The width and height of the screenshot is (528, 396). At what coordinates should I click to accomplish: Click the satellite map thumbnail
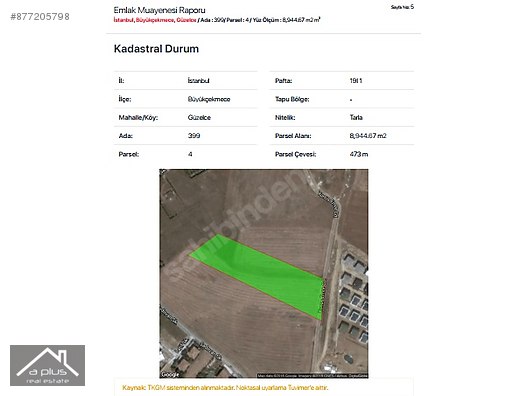pos(264,273)
